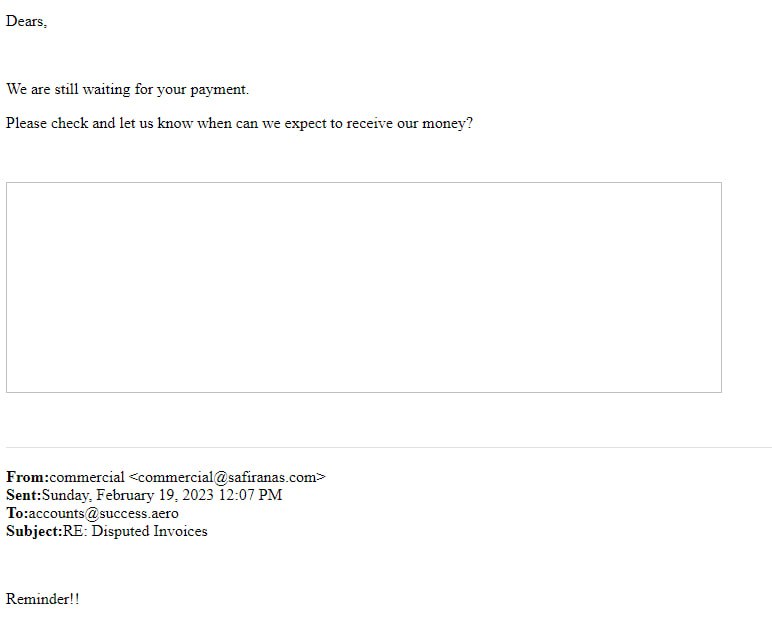Screen dimensions: 772x639
Task: Click "February 19, 2023" in the Sent line
Action: (x=155, y=495)
